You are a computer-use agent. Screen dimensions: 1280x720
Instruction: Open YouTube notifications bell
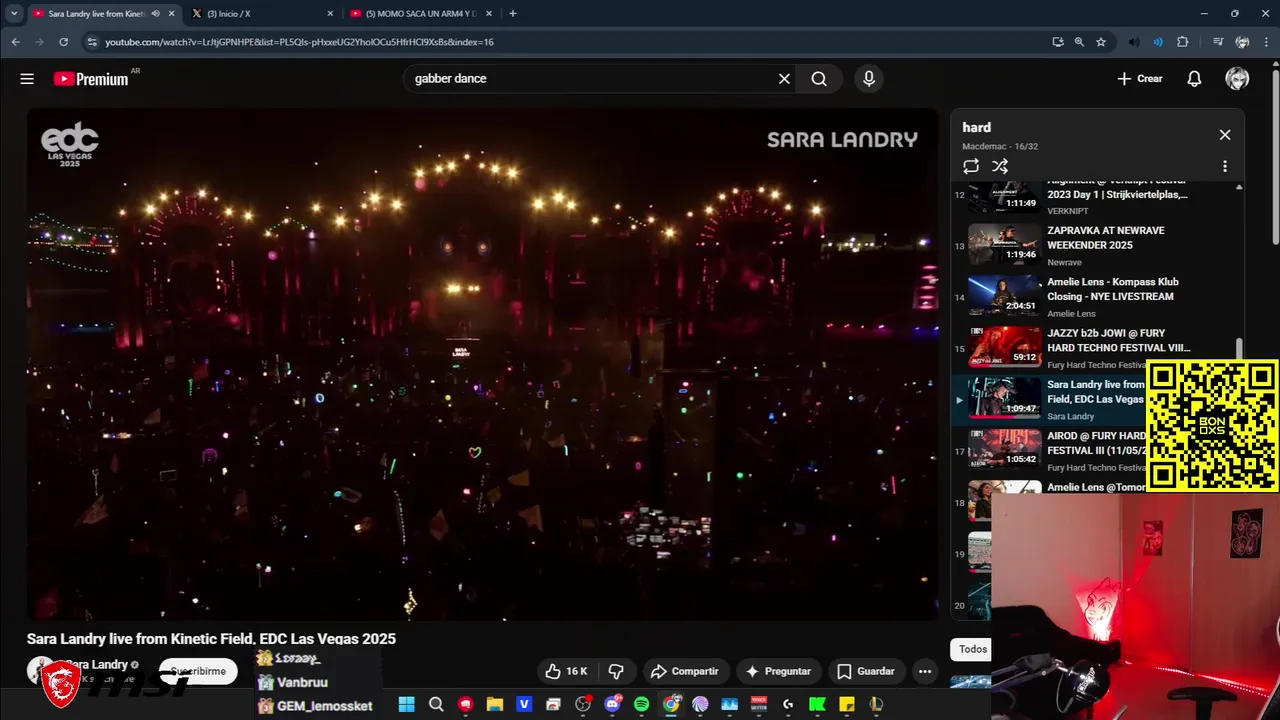click(1194, 79)
